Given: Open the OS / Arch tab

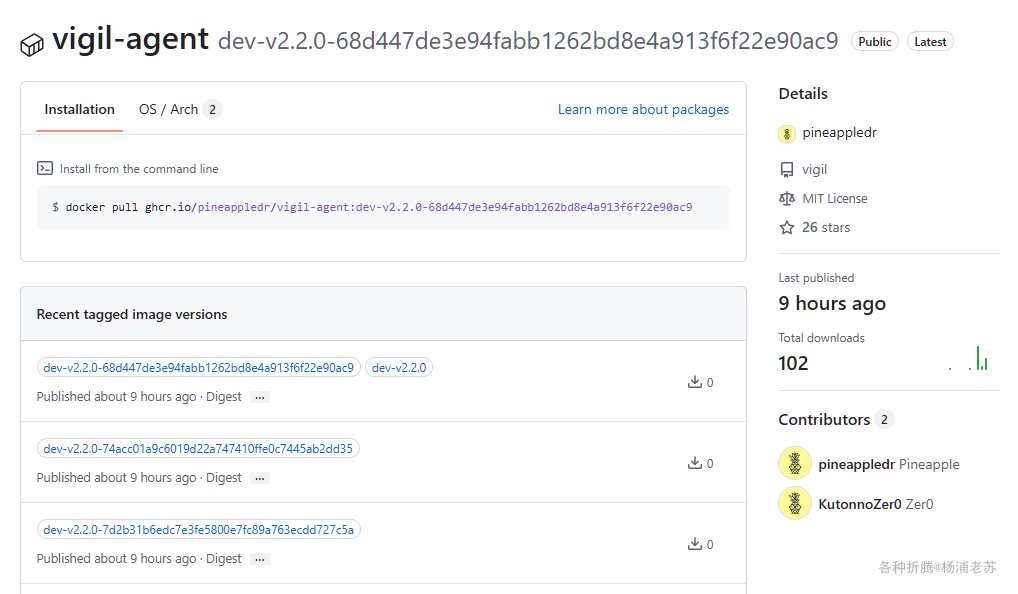Looking at the screenshot, I should [169, 110].
